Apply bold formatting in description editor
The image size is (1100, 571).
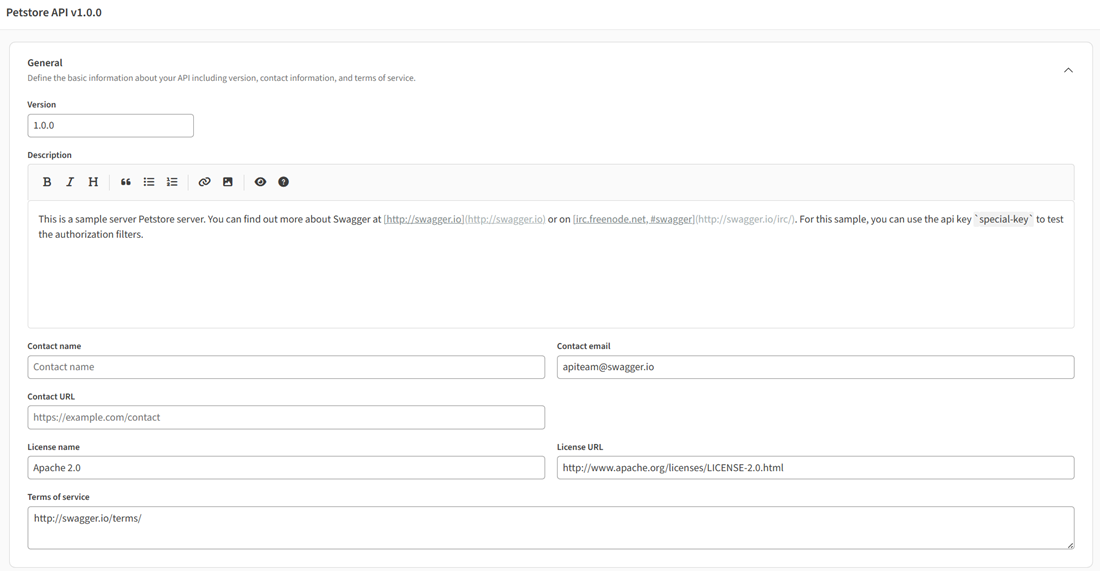point(47,182)
